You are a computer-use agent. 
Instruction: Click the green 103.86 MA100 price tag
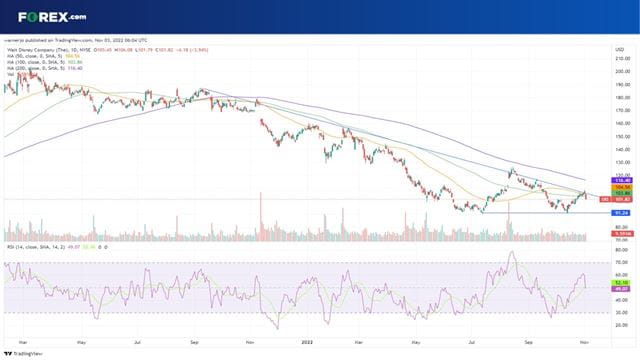click(622, 193)
